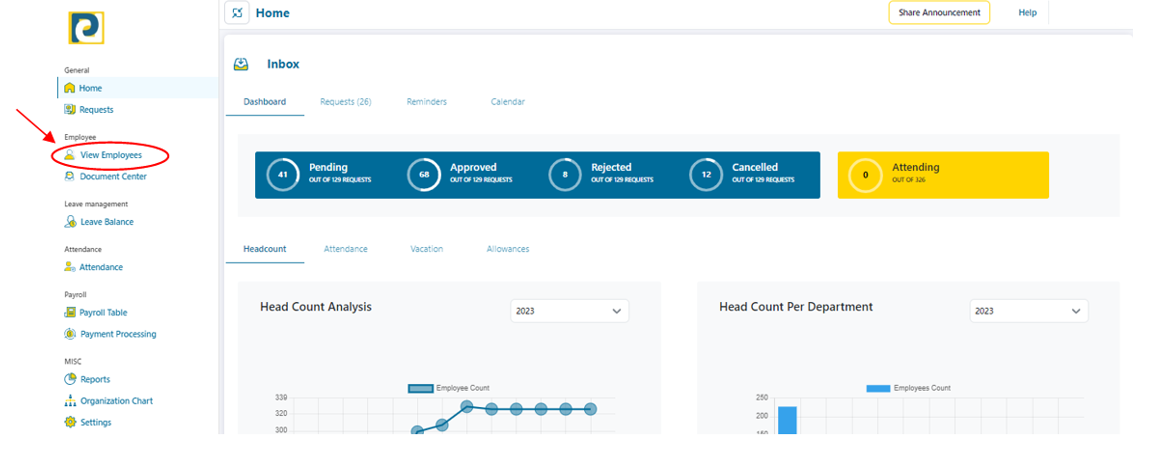Click the Share Announcement button

pos(939,13)
